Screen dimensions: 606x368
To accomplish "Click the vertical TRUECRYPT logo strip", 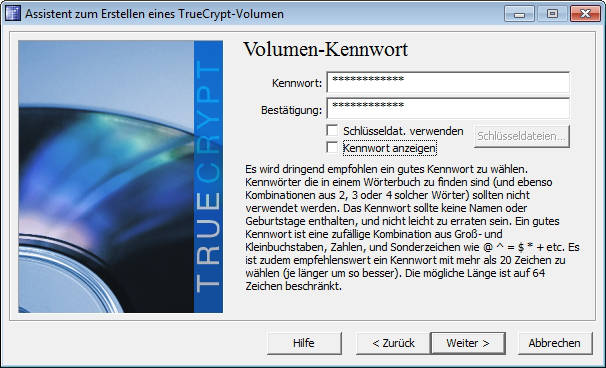I will [x=208, y=177].
